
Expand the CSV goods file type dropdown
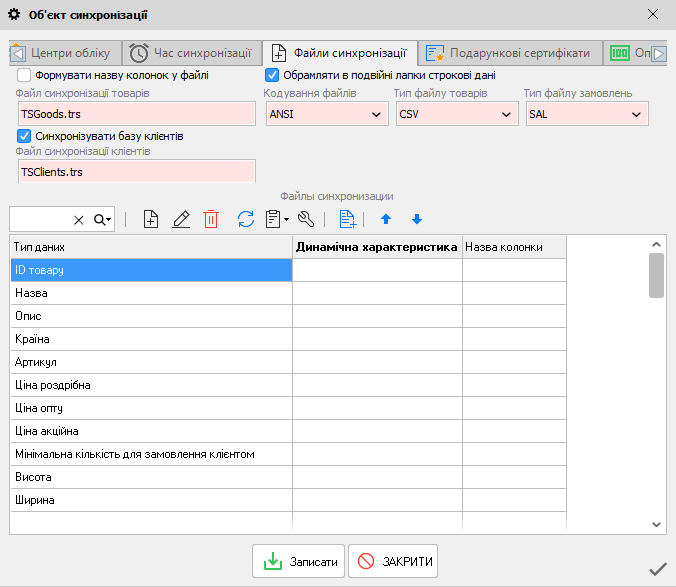pos(456,114)
